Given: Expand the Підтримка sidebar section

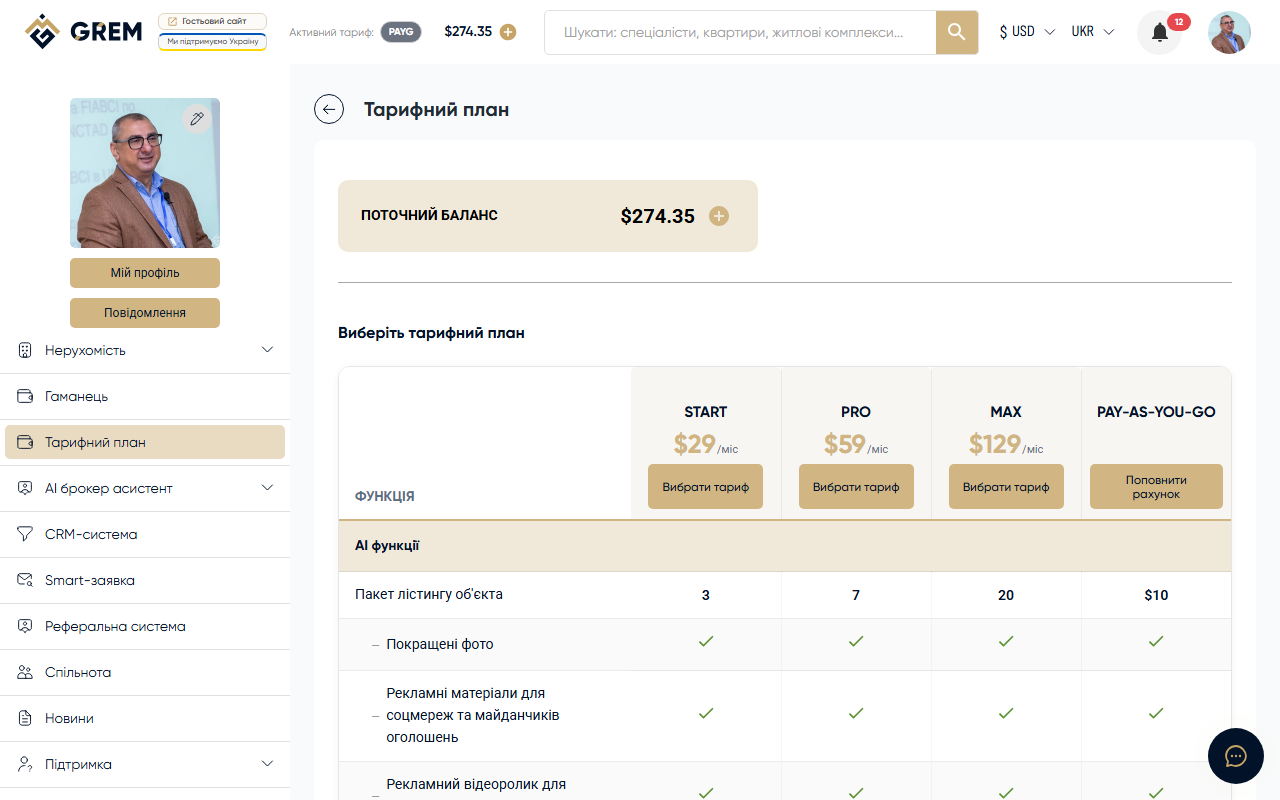Looking at the screenshot, I should [x=266, y=764].
